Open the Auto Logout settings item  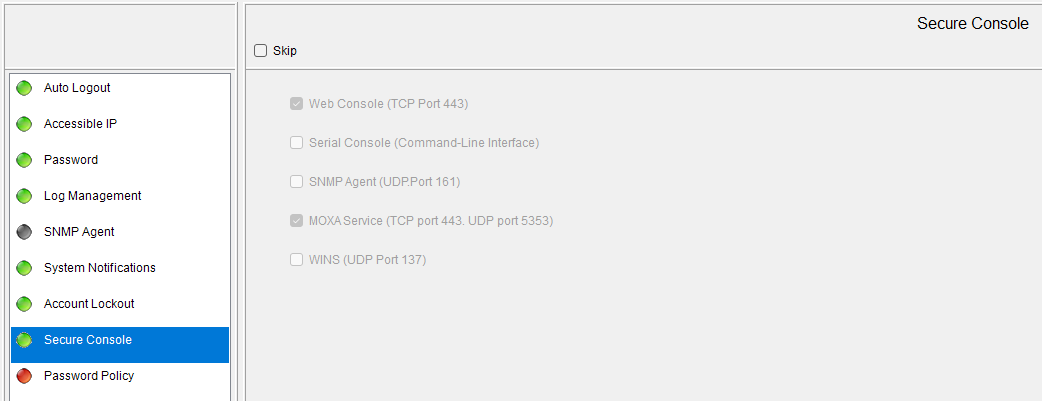point(77,88)
